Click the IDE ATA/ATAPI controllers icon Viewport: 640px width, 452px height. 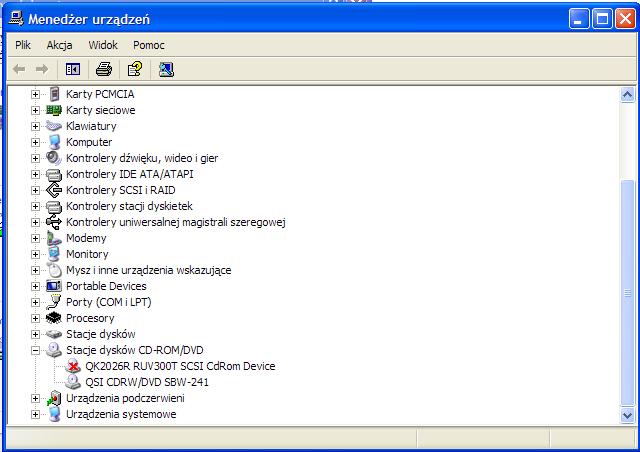54,174
